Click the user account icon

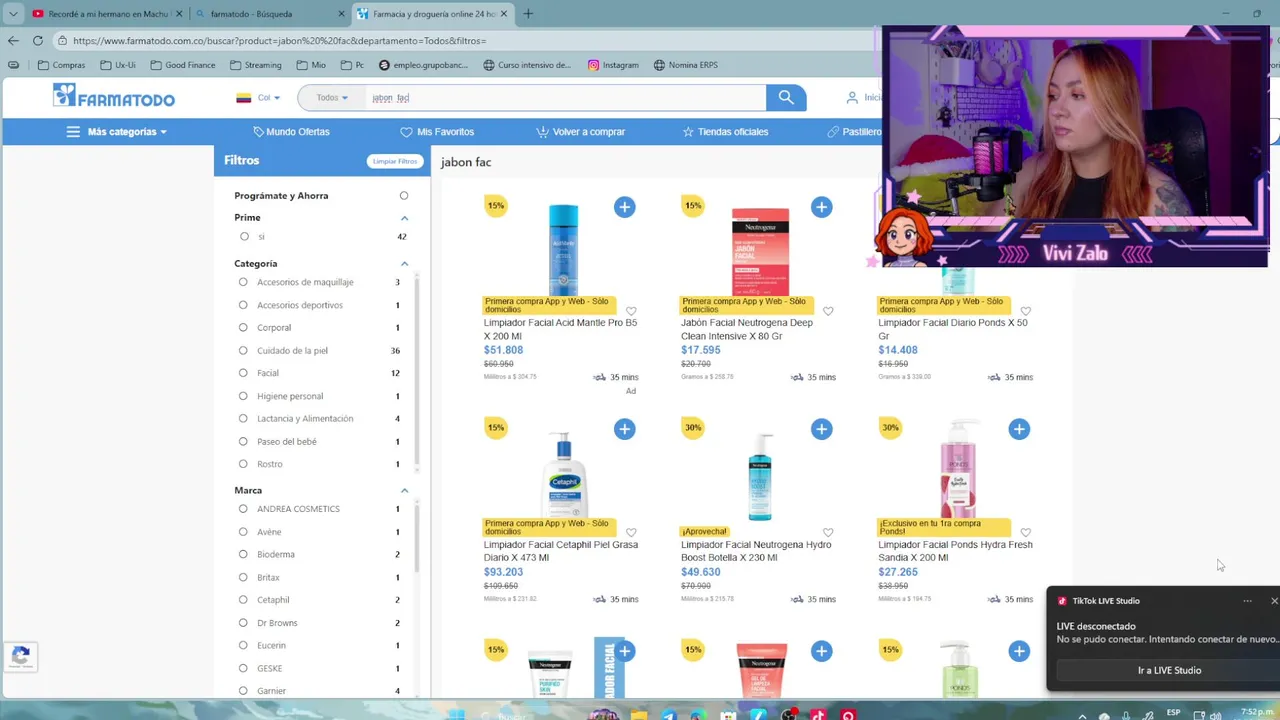852,98
